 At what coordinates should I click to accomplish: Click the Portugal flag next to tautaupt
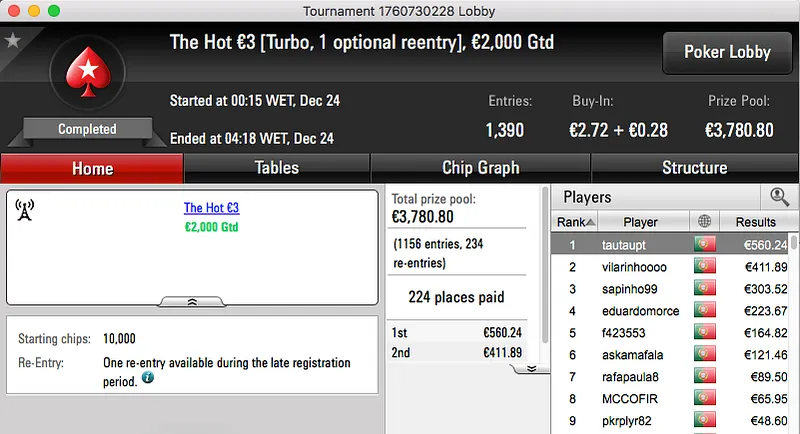tap(706, 244)
